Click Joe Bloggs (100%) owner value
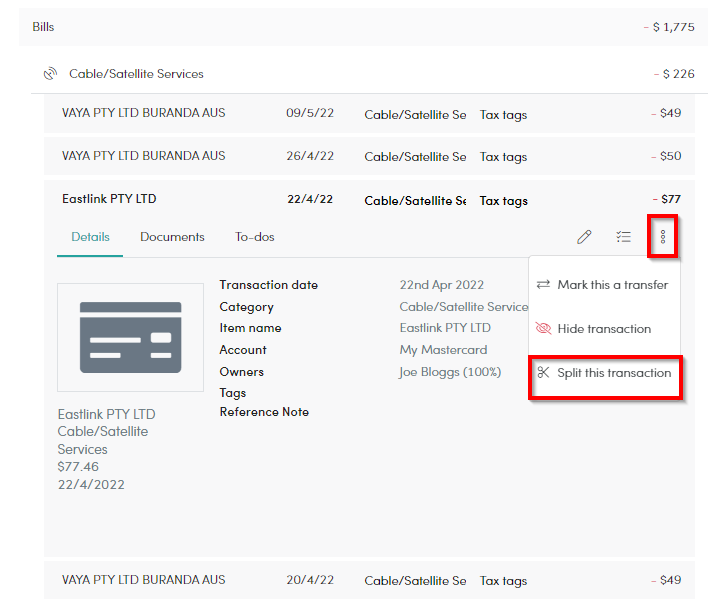714x601 pixels. 450,372
